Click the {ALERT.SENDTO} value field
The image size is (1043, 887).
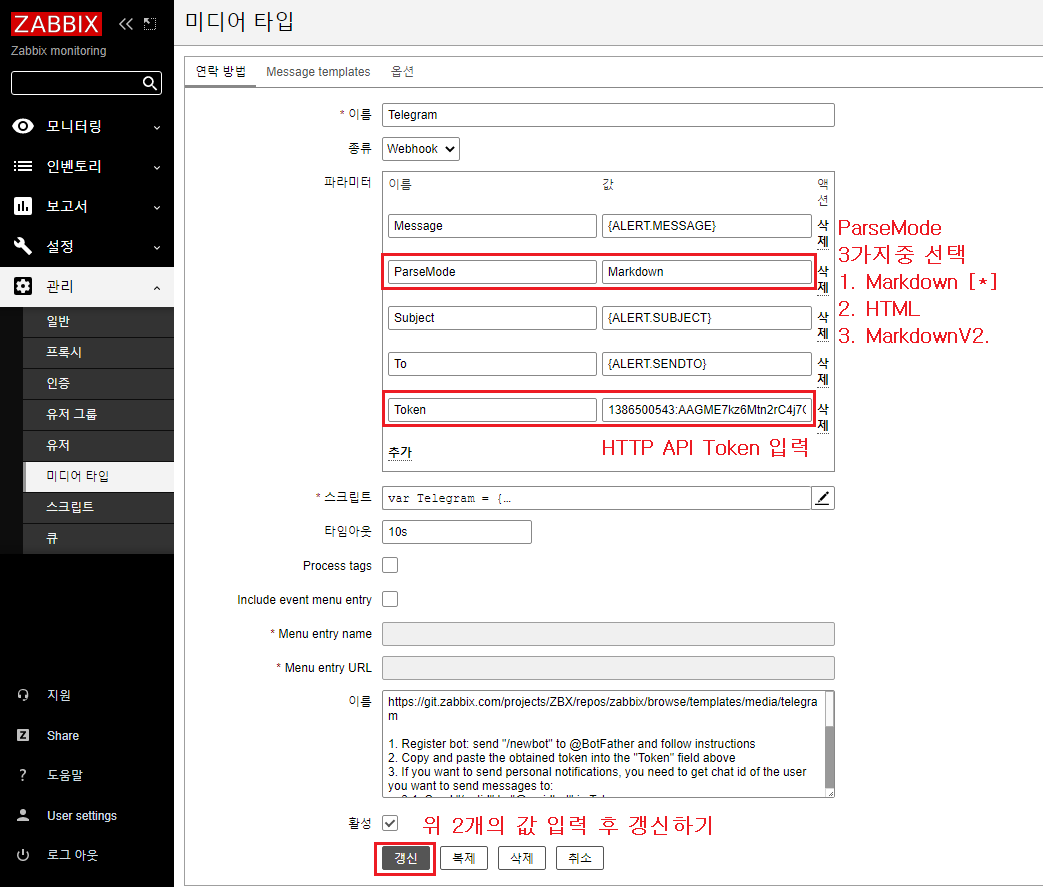(706, 364)
